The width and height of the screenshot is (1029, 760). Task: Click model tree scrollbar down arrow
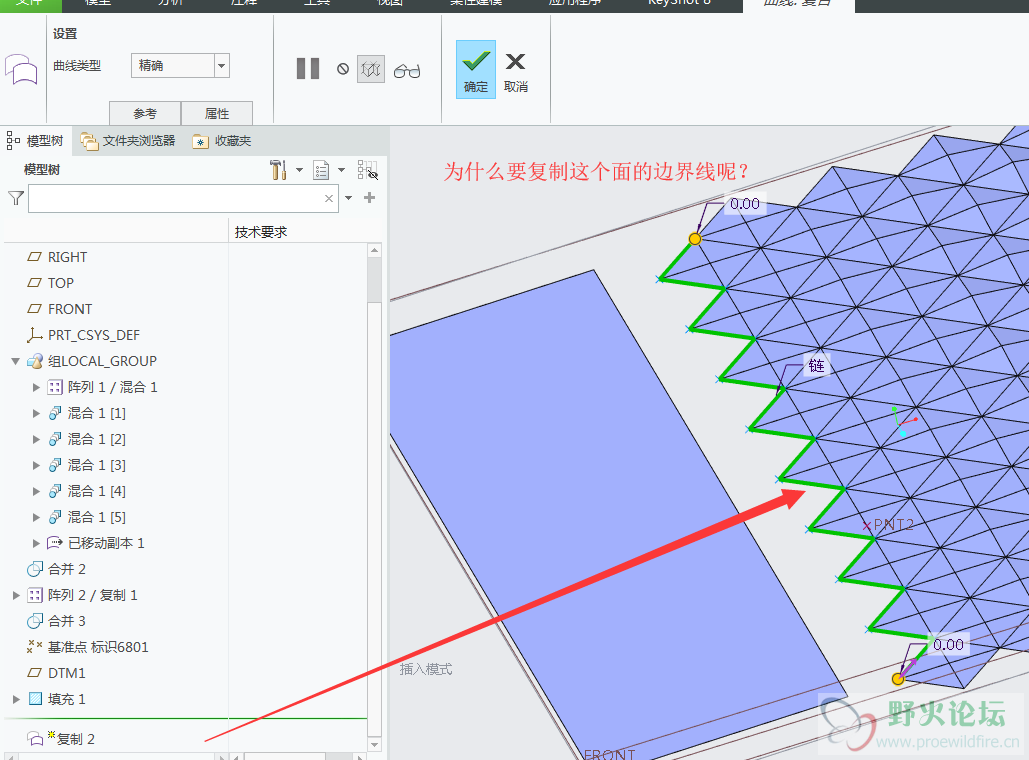click(x=375, y=744)
